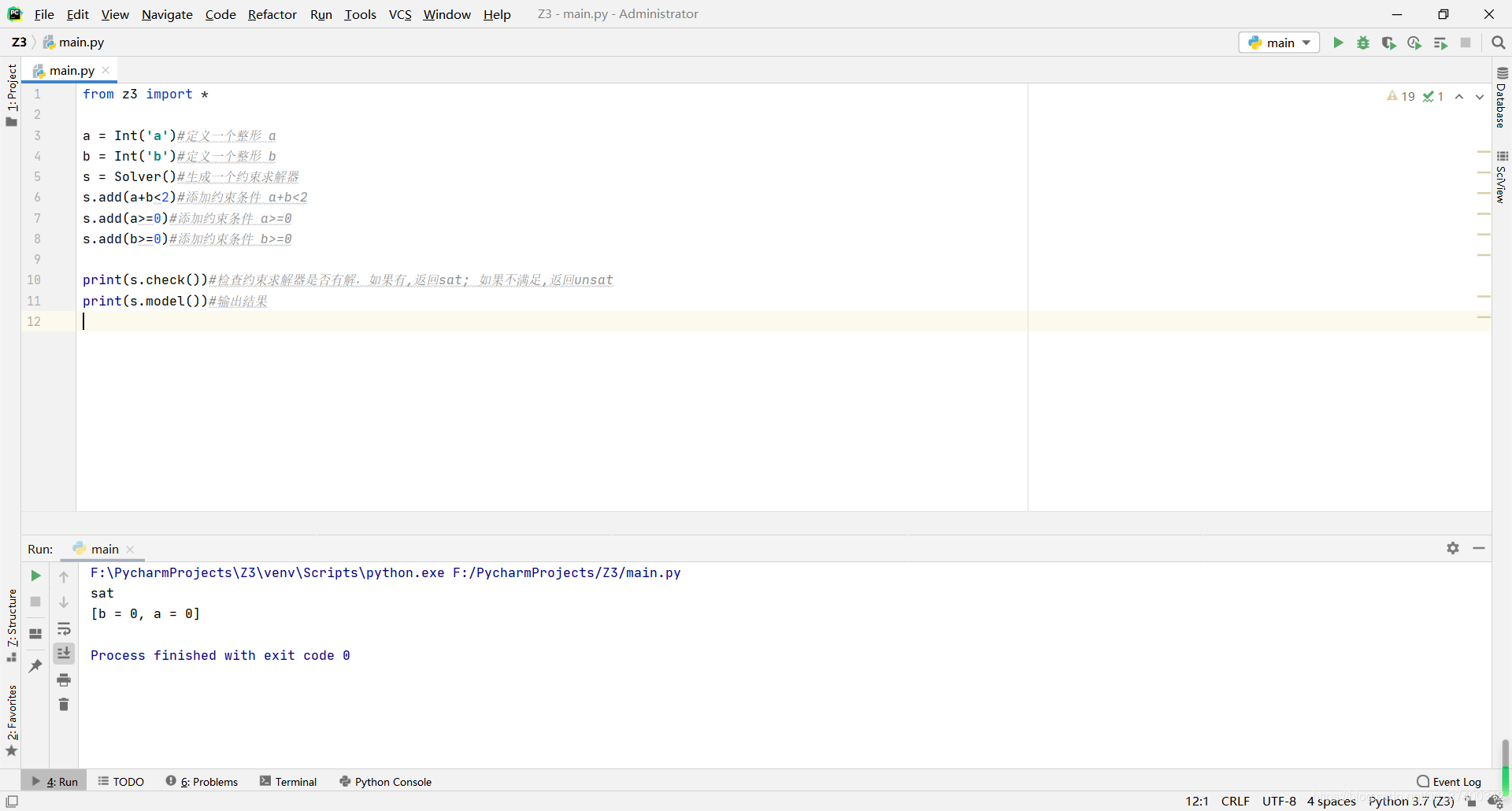Show the 19 warnings inspection widget

pos(1401,96)
